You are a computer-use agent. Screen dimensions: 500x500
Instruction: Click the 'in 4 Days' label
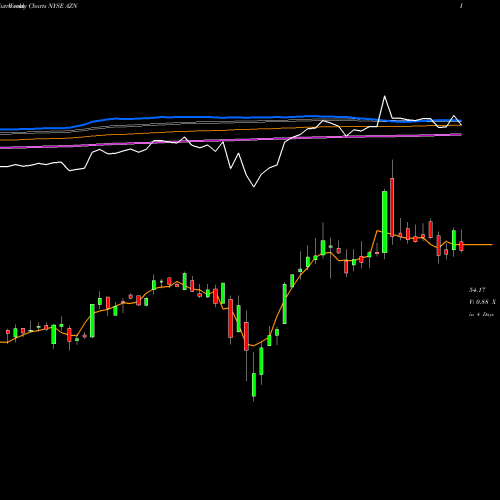[x=481, y=314]
